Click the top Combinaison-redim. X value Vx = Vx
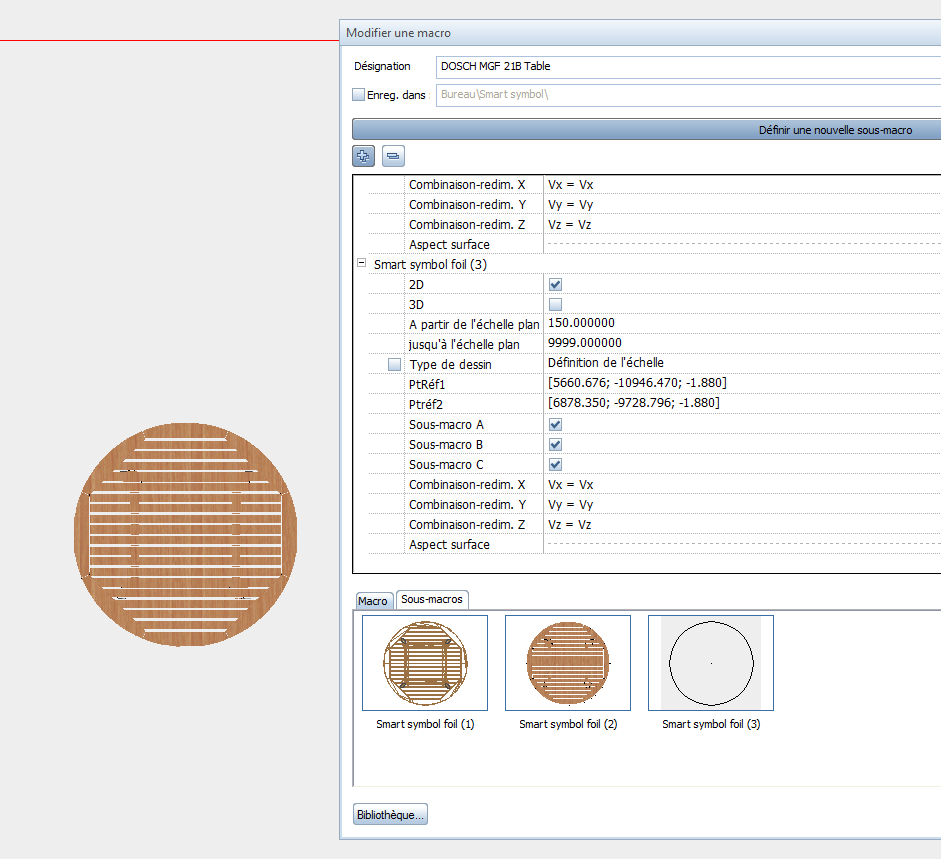This screenshot has width=941, height=859. (x=570, y=185)
